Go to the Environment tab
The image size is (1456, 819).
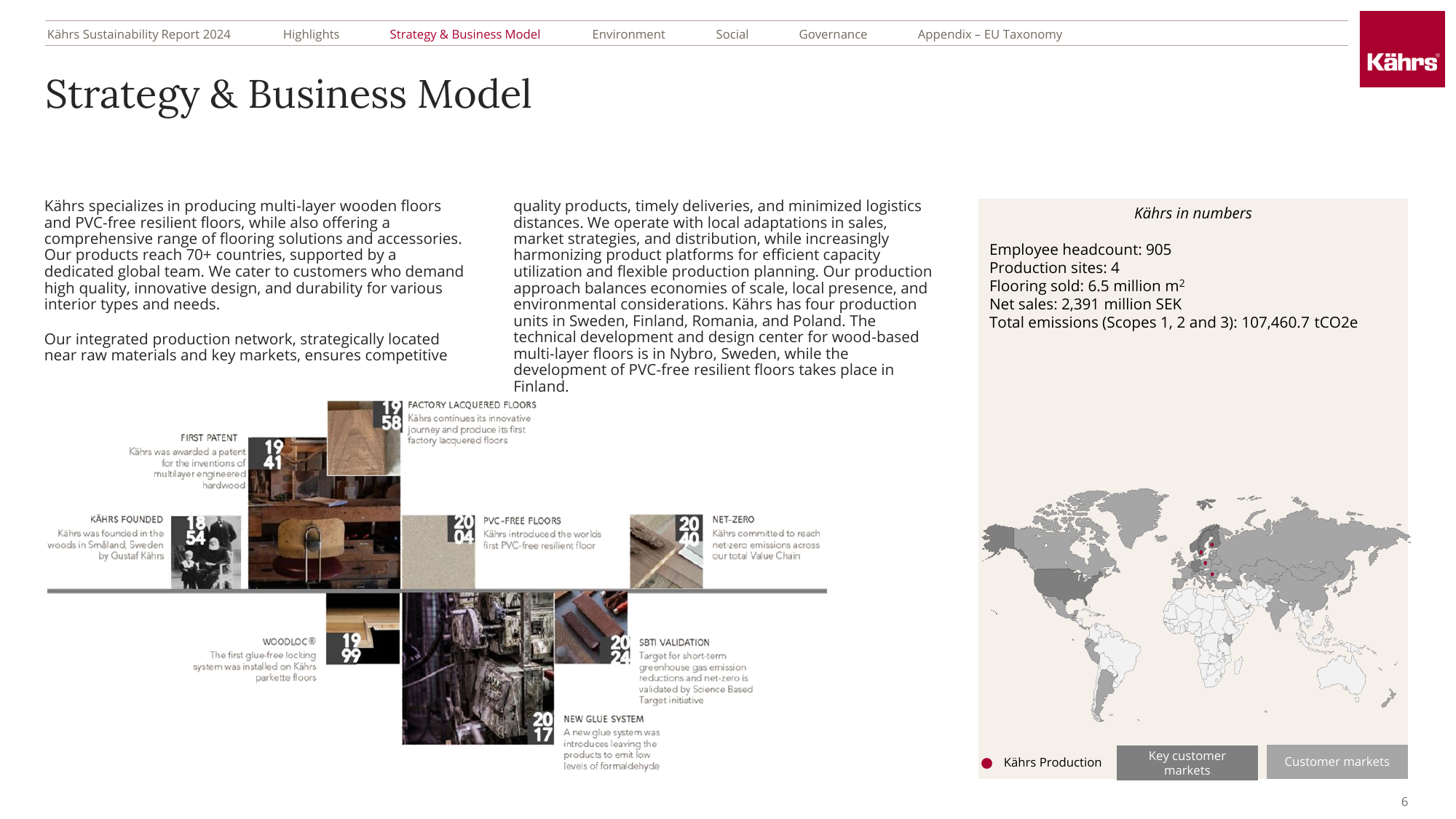coord(628,34)
